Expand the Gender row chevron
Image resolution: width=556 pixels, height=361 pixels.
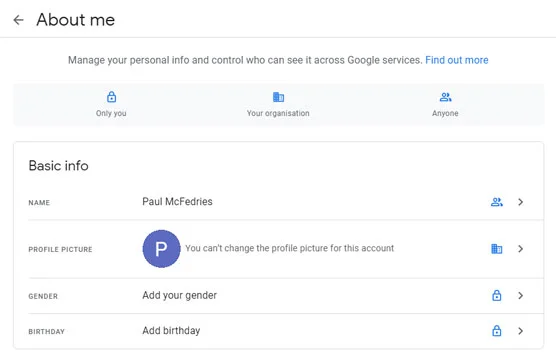(x=520, y=295)
